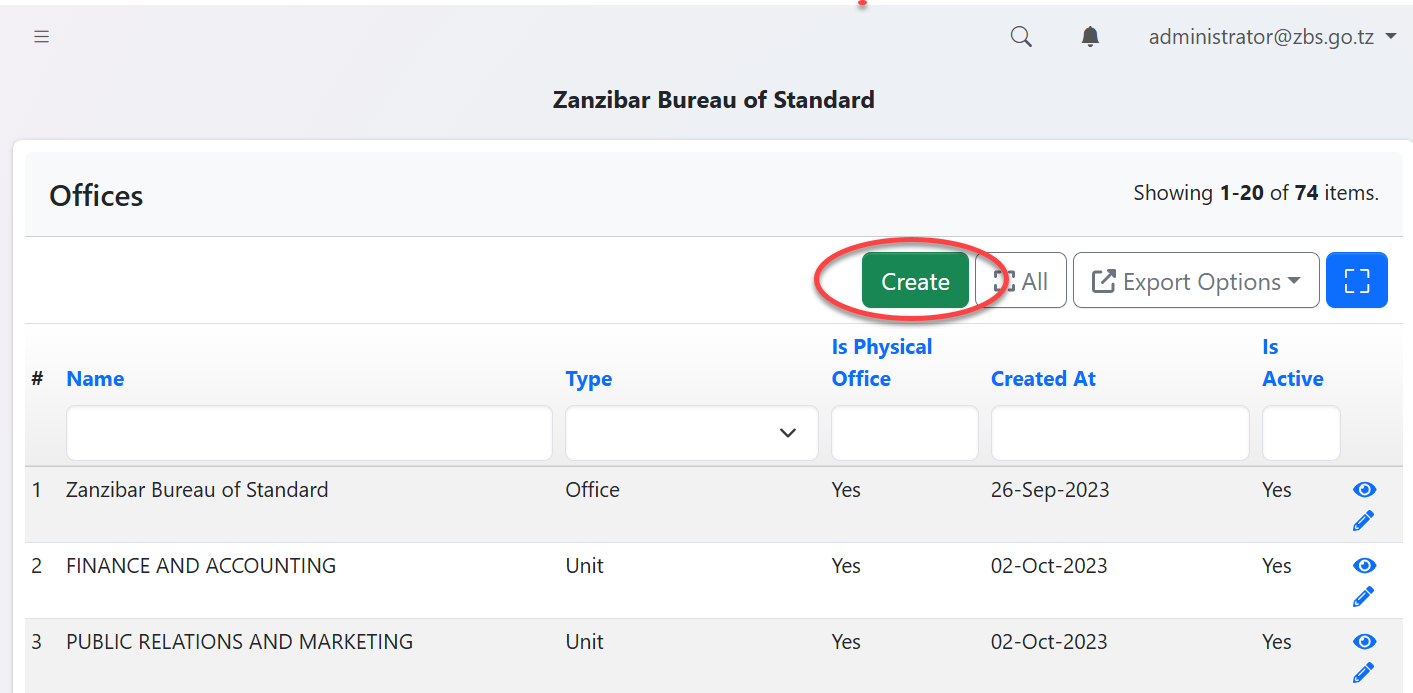
Task: View Zanzibar Bureau of Standard record
Action: tap(1364, 489)
